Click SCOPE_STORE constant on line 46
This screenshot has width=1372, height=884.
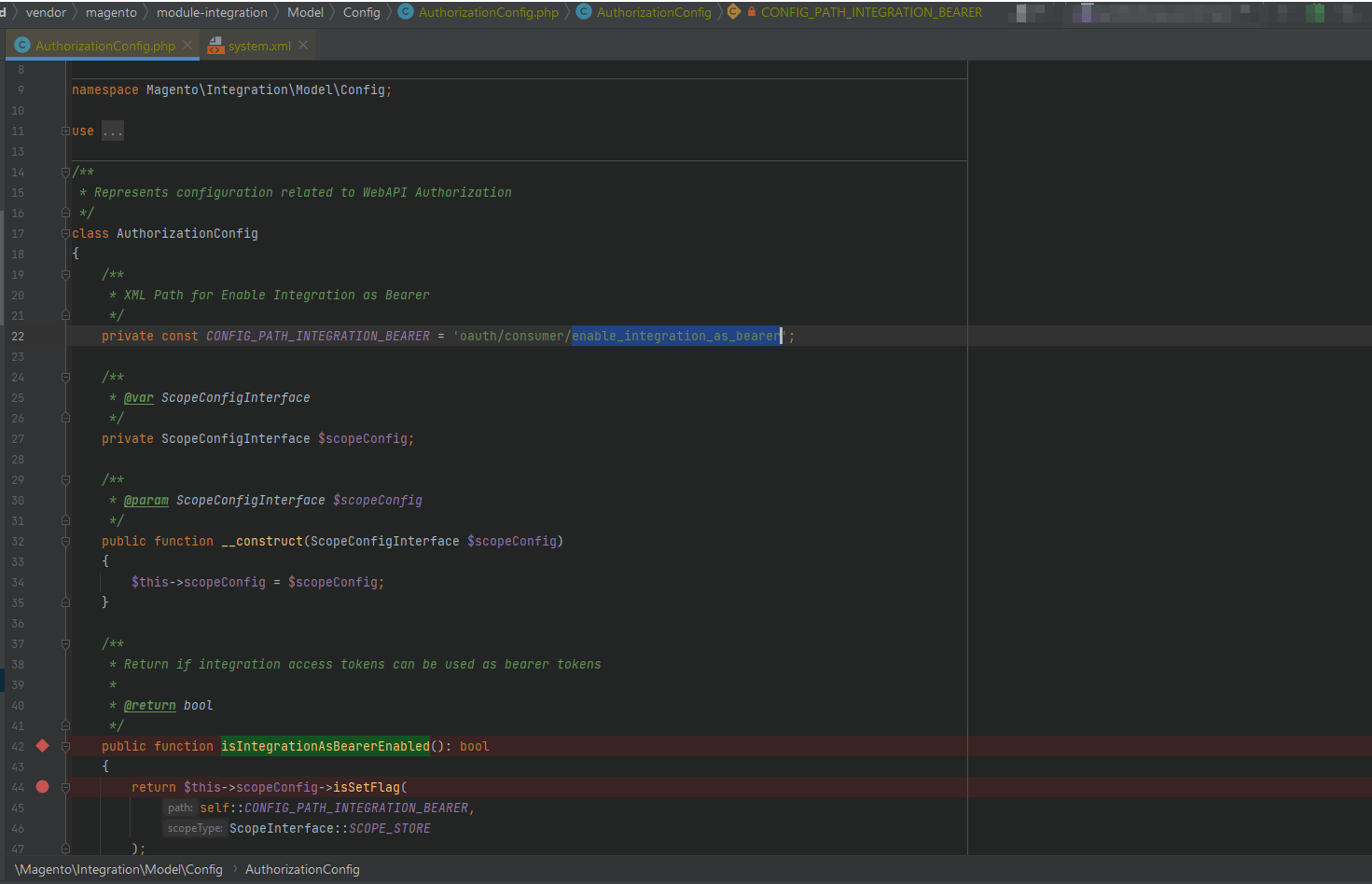(x=390, y=828)
